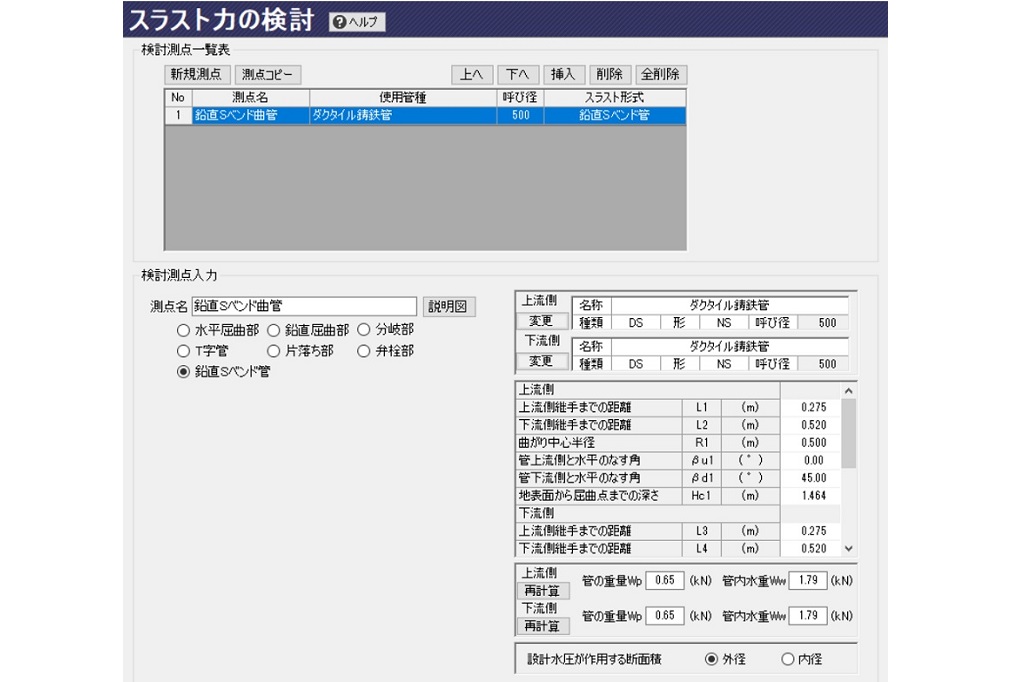
Task: Click the No column header
Action: 178,98
